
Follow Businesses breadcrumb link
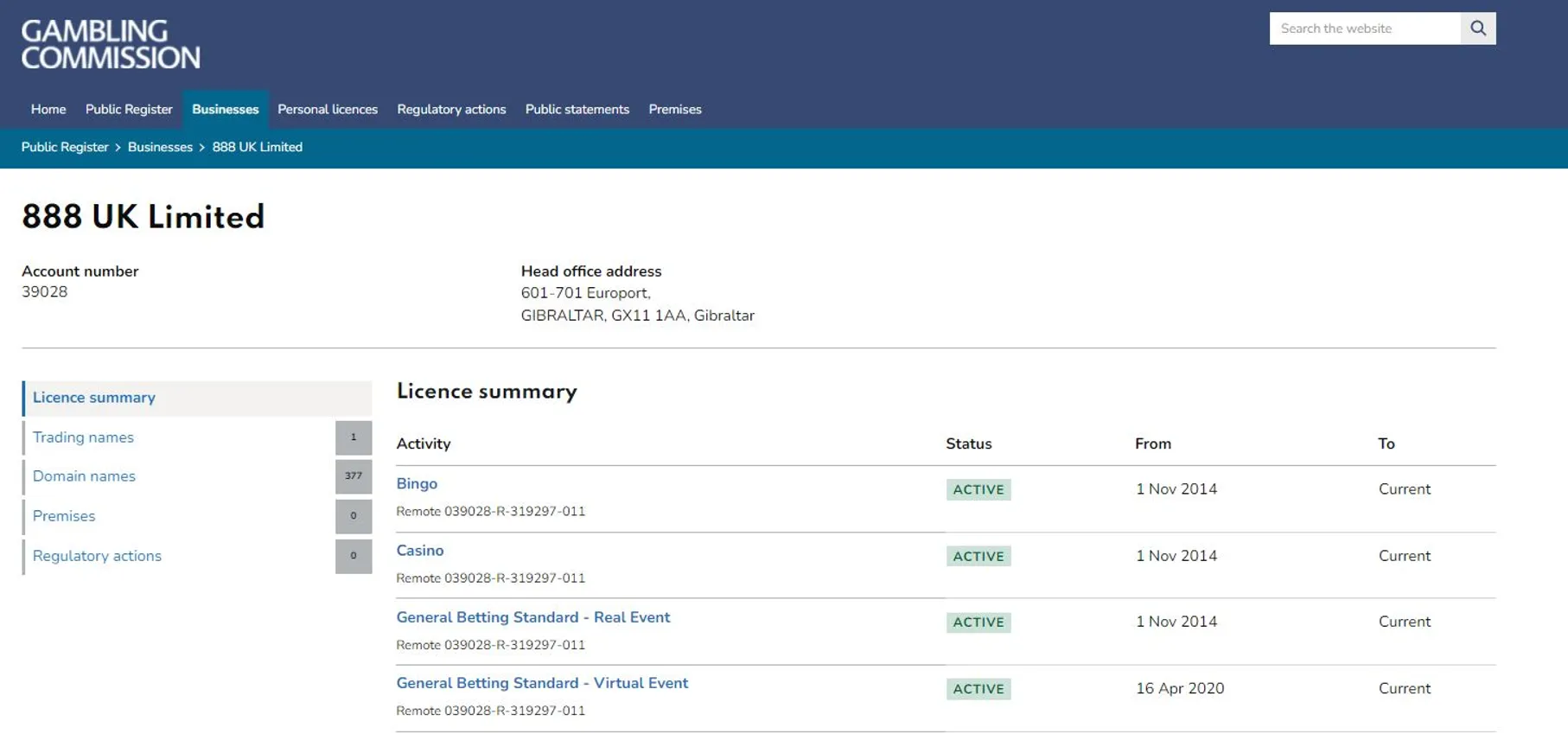click(x=160, y=148)
